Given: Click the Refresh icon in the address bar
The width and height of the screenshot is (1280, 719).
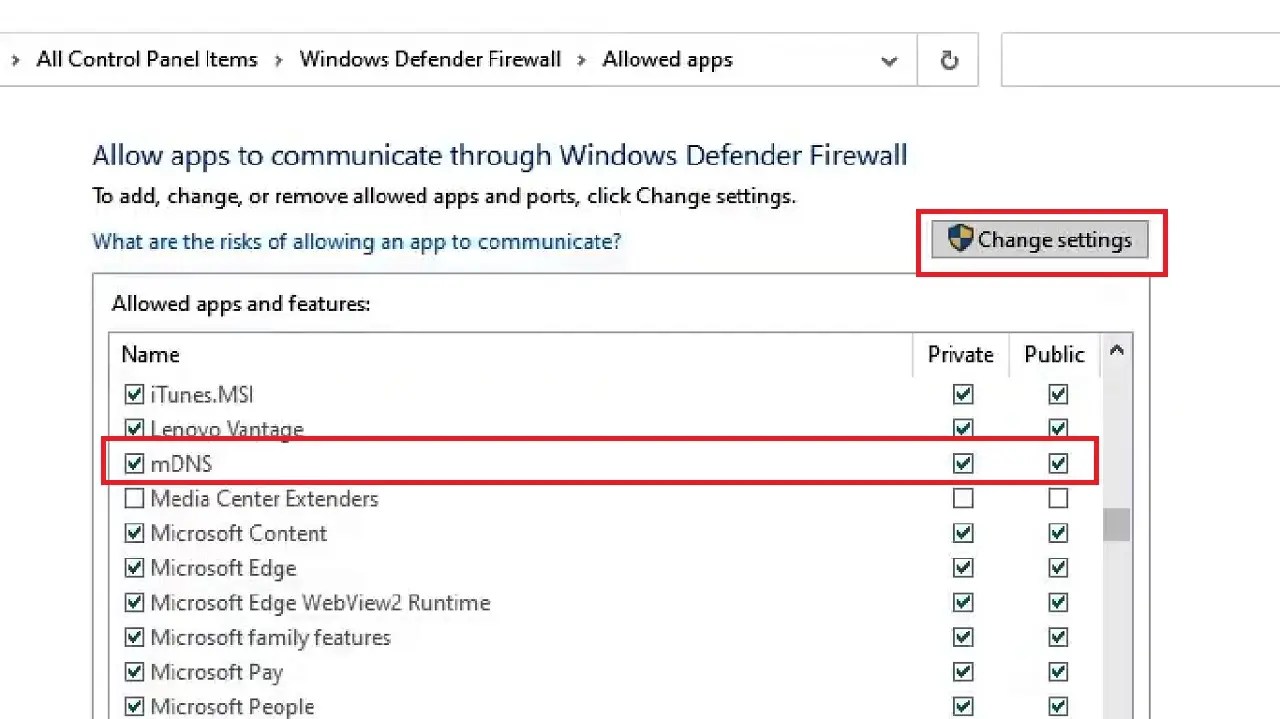Looking at the screenshot, I should 947,59.
